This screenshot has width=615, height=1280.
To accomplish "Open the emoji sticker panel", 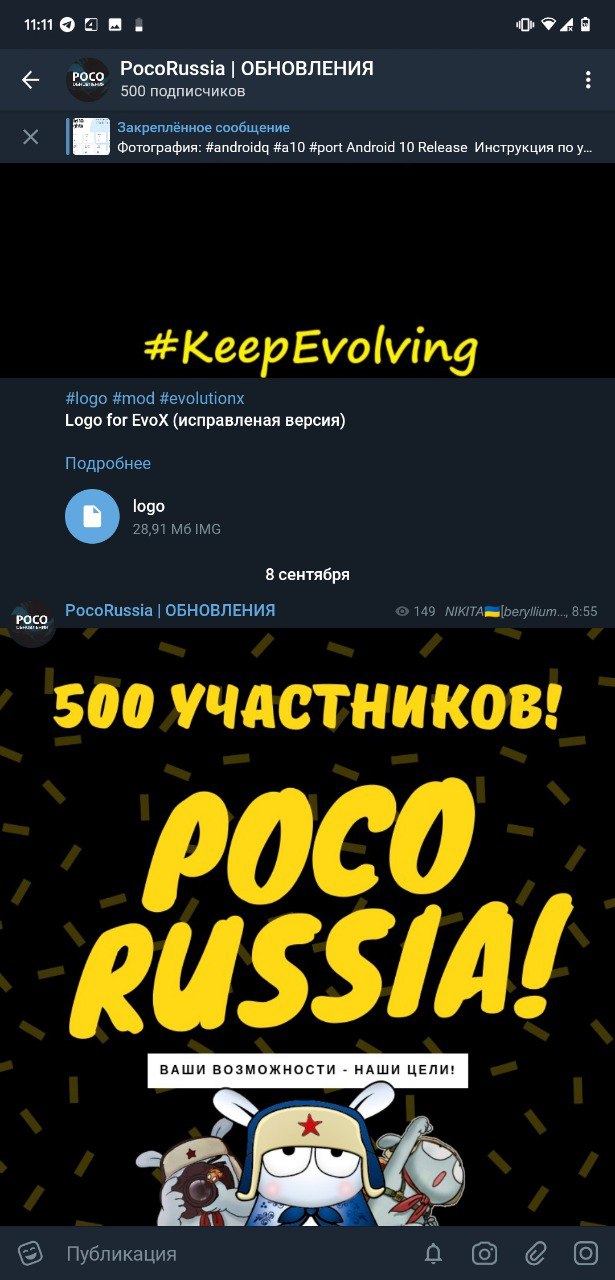I will (30, 1253).
